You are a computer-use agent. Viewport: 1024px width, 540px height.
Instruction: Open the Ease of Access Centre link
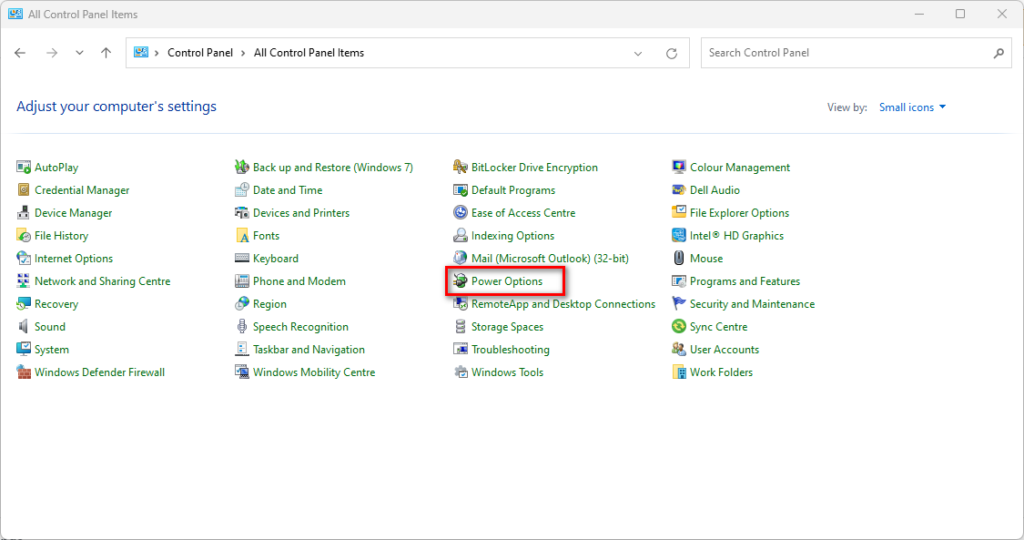pyautogui.click(x=523, y=213)
